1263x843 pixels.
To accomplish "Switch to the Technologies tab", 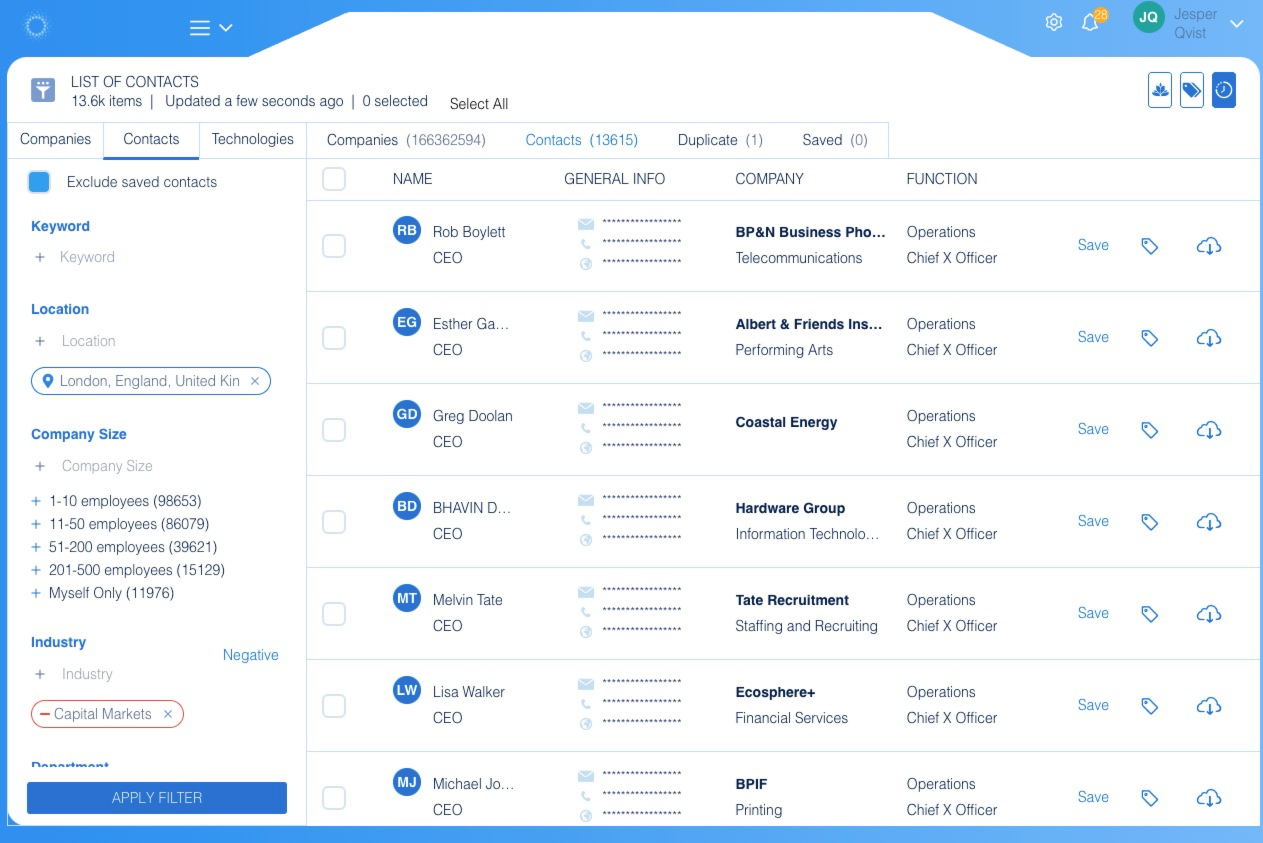I will (x=252, y=139).
